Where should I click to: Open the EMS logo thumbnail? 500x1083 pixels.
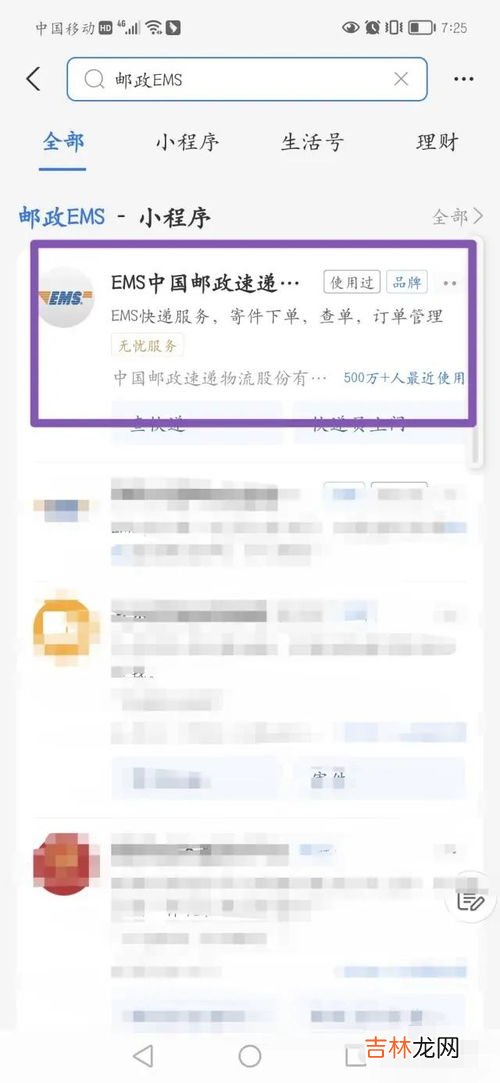pos(66,298)
